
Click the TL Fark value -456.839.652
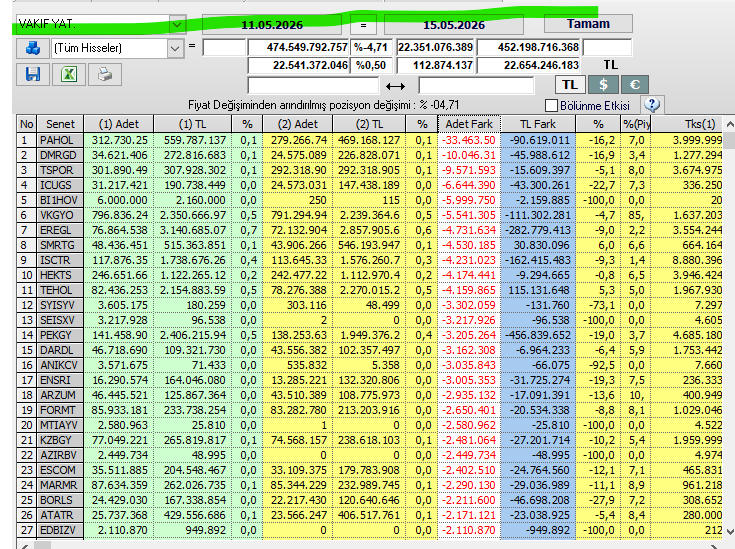[538, 335]
